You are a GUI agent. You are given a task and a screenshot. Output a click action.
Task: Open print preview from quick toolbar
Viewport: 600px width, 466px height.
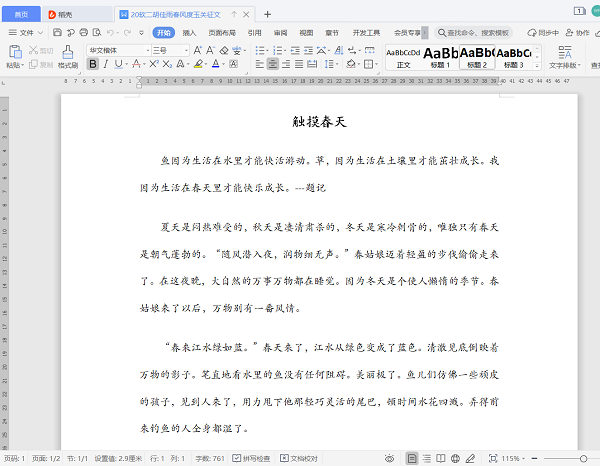tap(95, 32)
